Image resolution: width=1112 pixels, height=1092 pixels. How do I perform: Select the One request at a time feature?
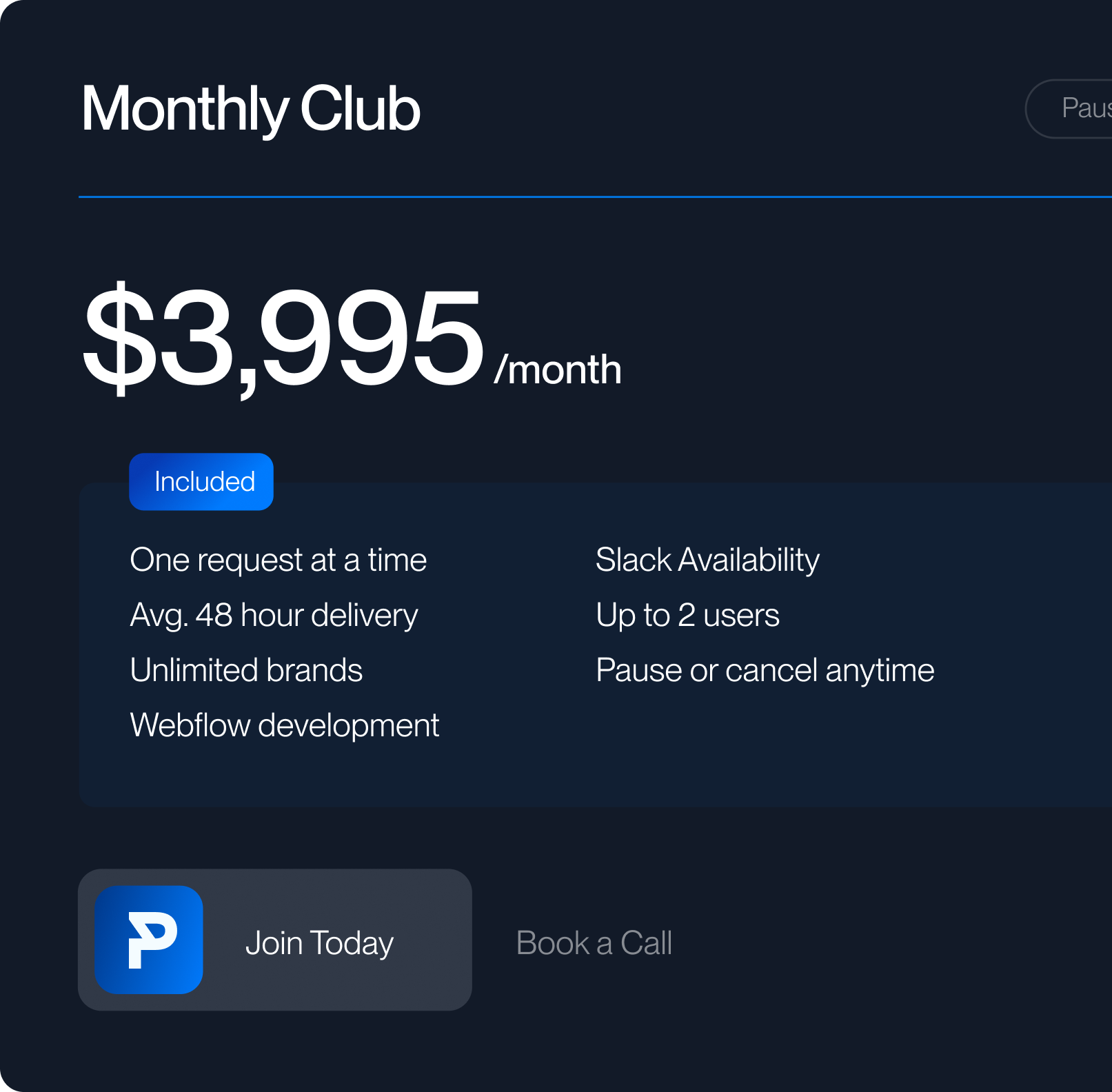click(278, 560)
